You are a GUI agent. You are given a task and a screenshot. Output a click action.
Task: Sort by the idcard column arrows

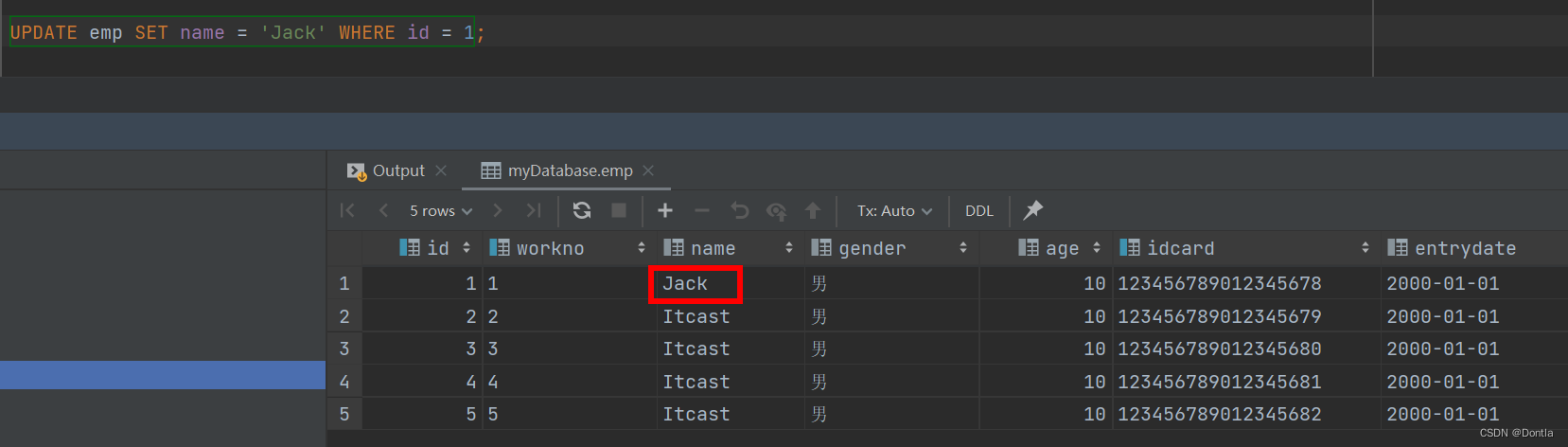1365,248
